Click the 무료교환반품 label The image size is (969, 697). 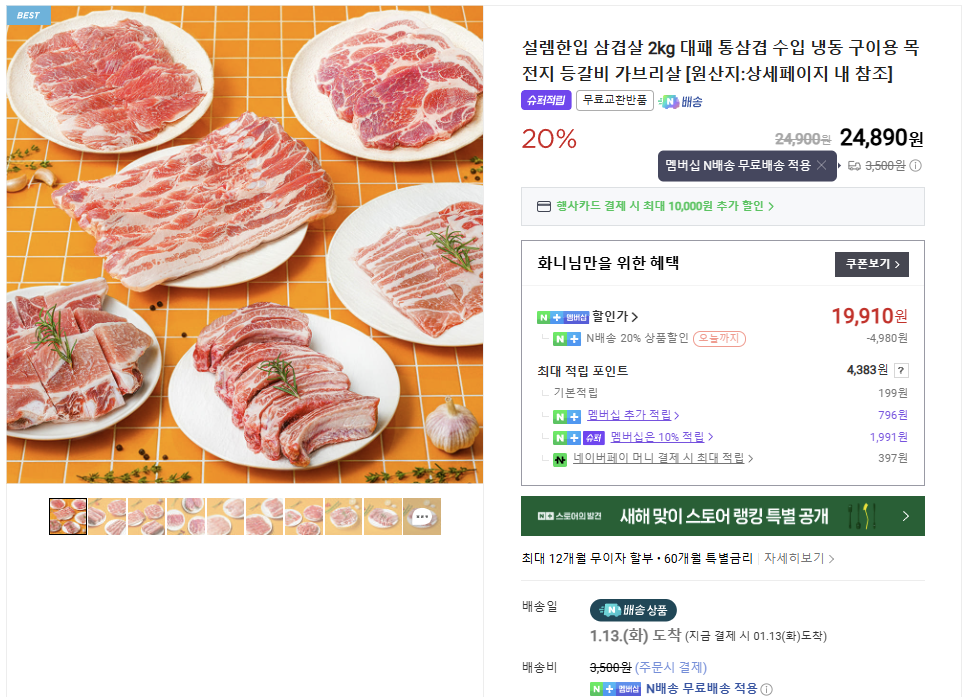pos(613,100)
